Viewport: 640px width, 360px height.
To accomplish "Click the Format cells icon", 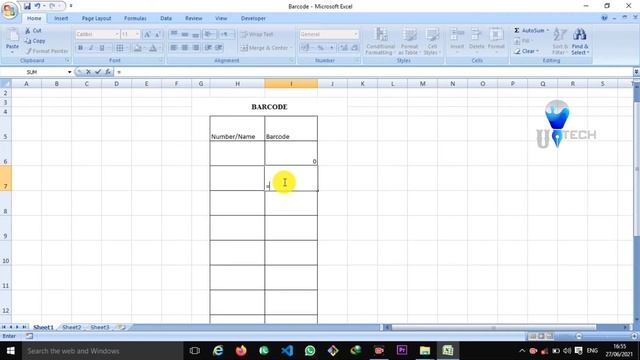I will pyautogui.click(x=496, y=35).
